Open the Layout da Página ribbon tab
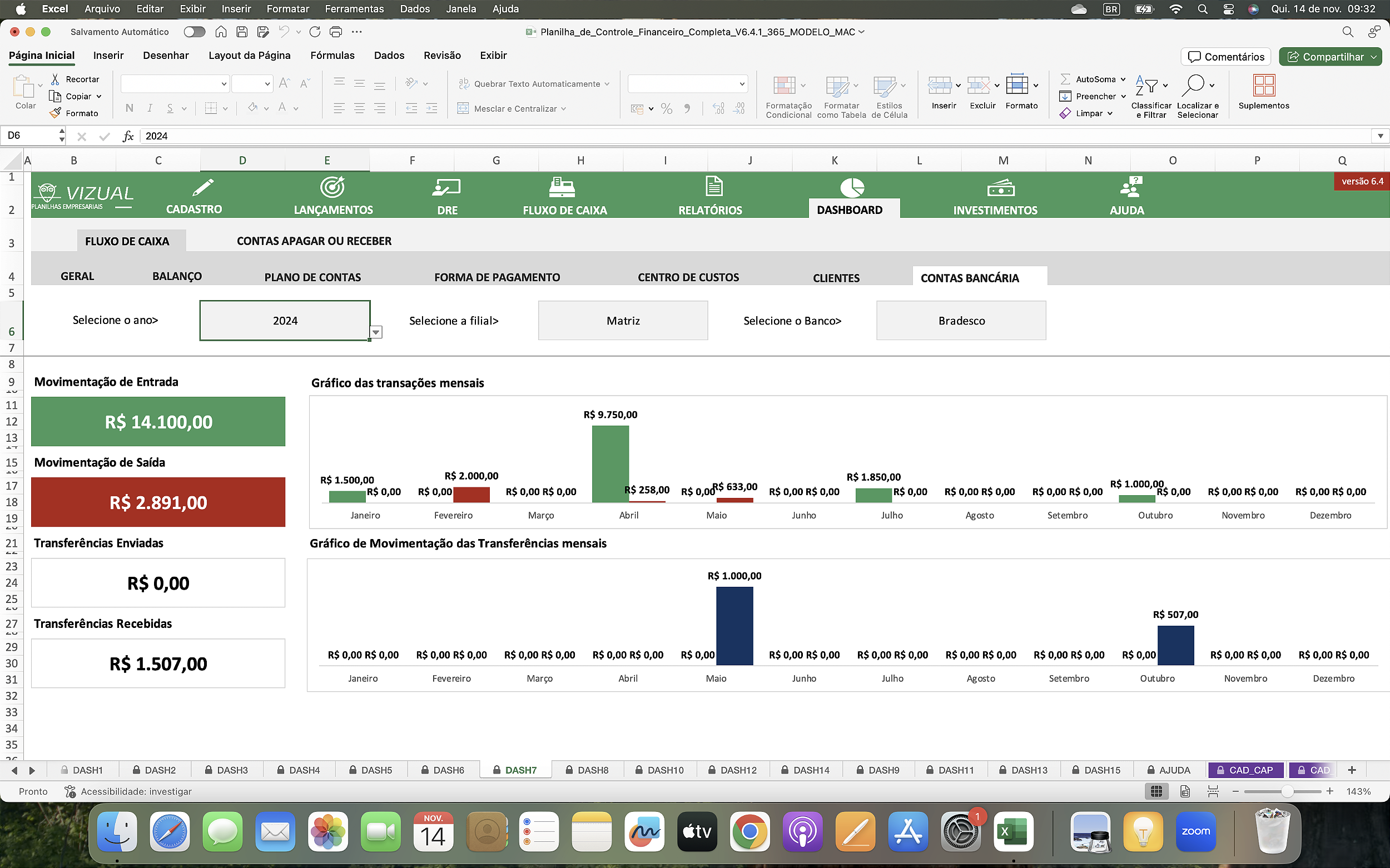Image resolution: width=1390 pixels, height=868 pixels. point(249,55)
